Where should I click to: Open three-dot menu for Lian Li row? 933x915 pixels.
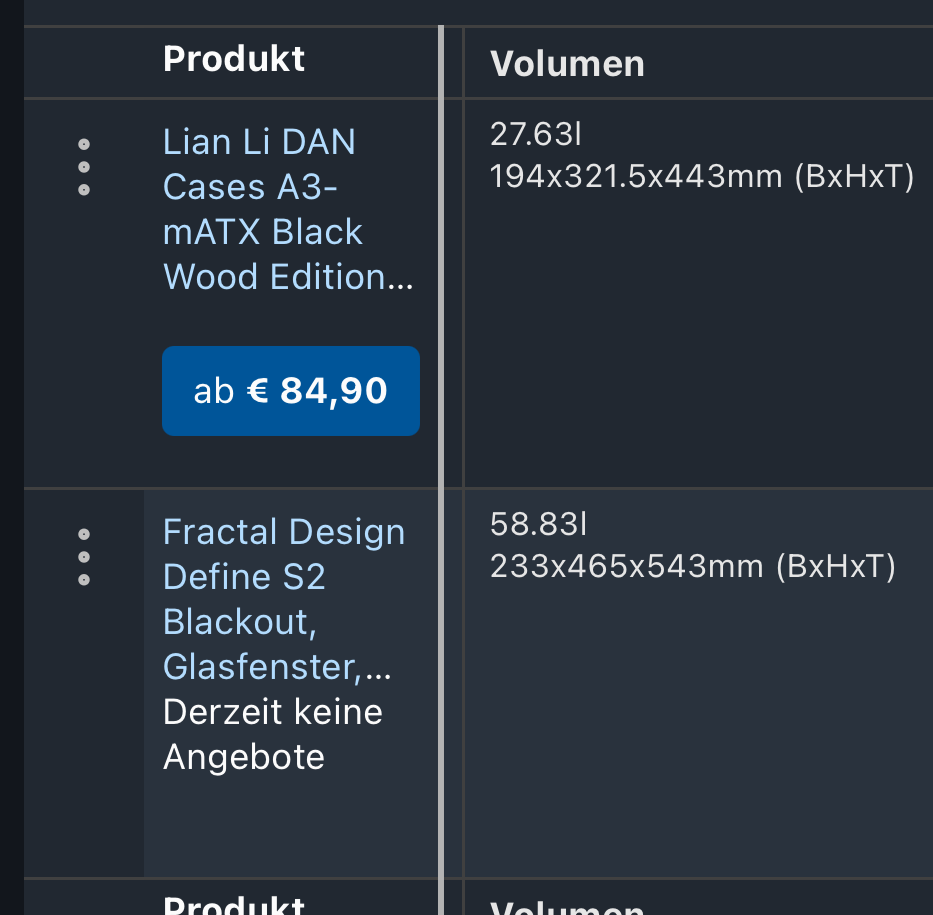point(84,167)
